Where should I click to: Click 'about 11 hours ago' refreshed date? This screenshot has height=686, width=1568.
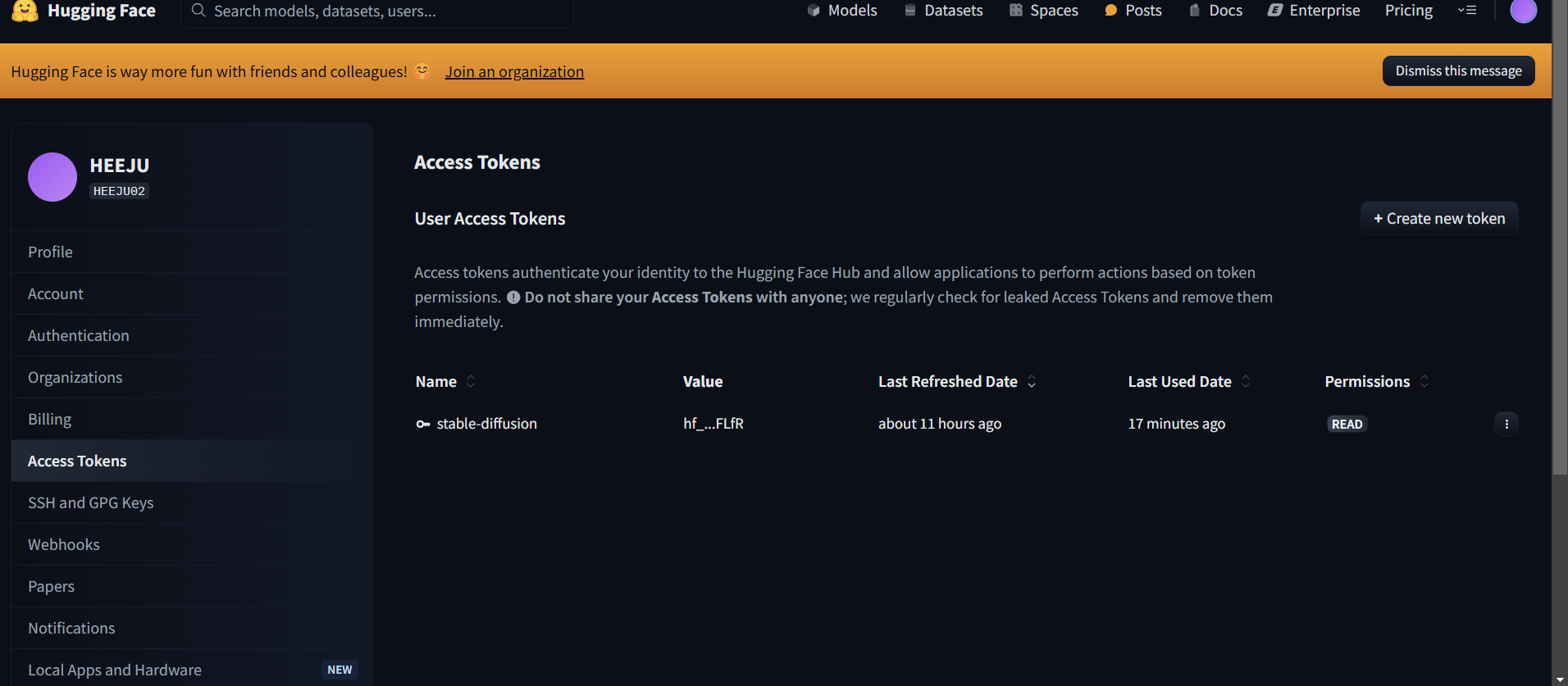(940, 424)
